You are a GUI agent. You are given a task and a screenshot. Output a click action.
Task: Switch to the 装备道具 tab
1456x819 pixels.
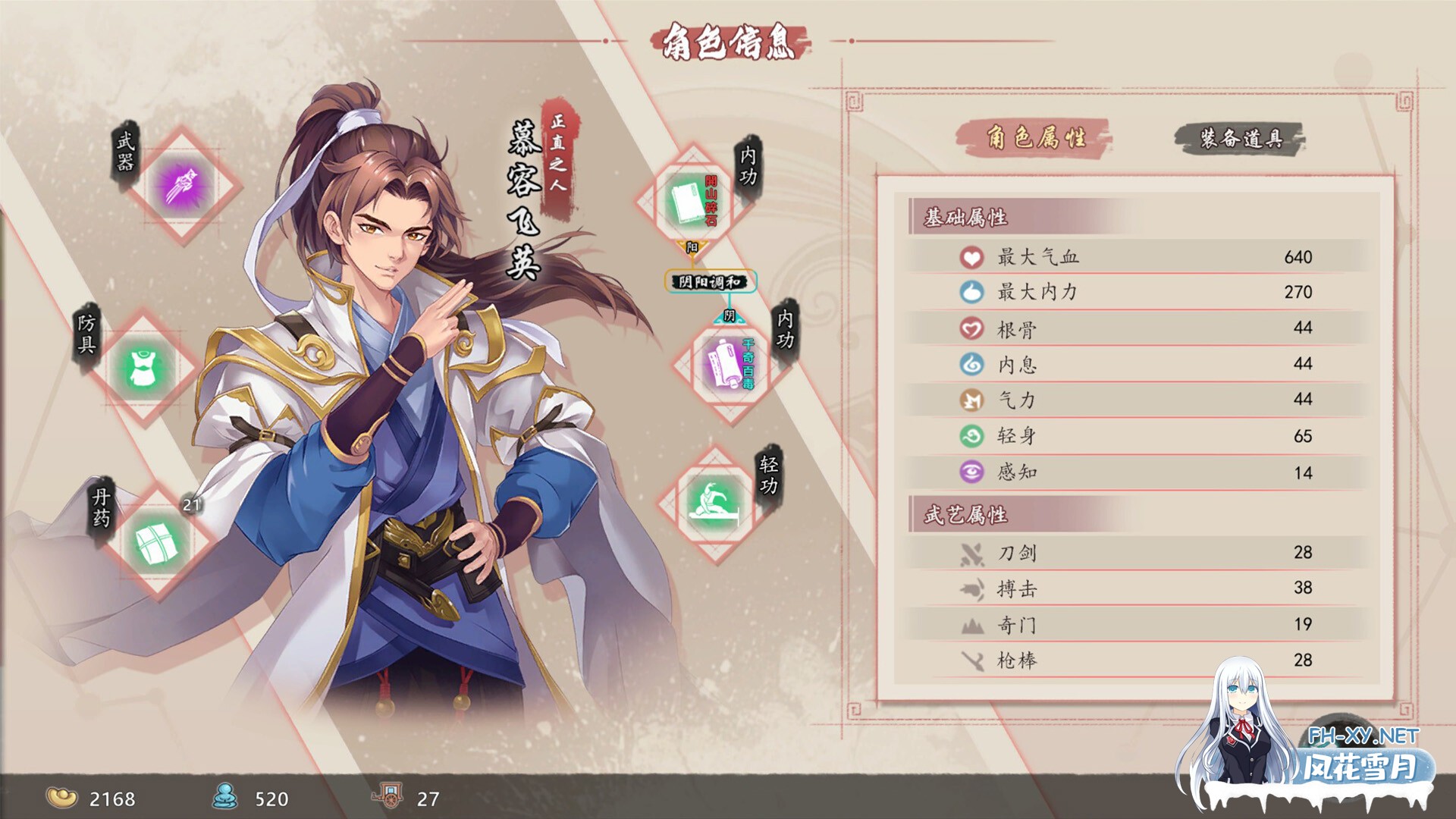point(1240,139)
